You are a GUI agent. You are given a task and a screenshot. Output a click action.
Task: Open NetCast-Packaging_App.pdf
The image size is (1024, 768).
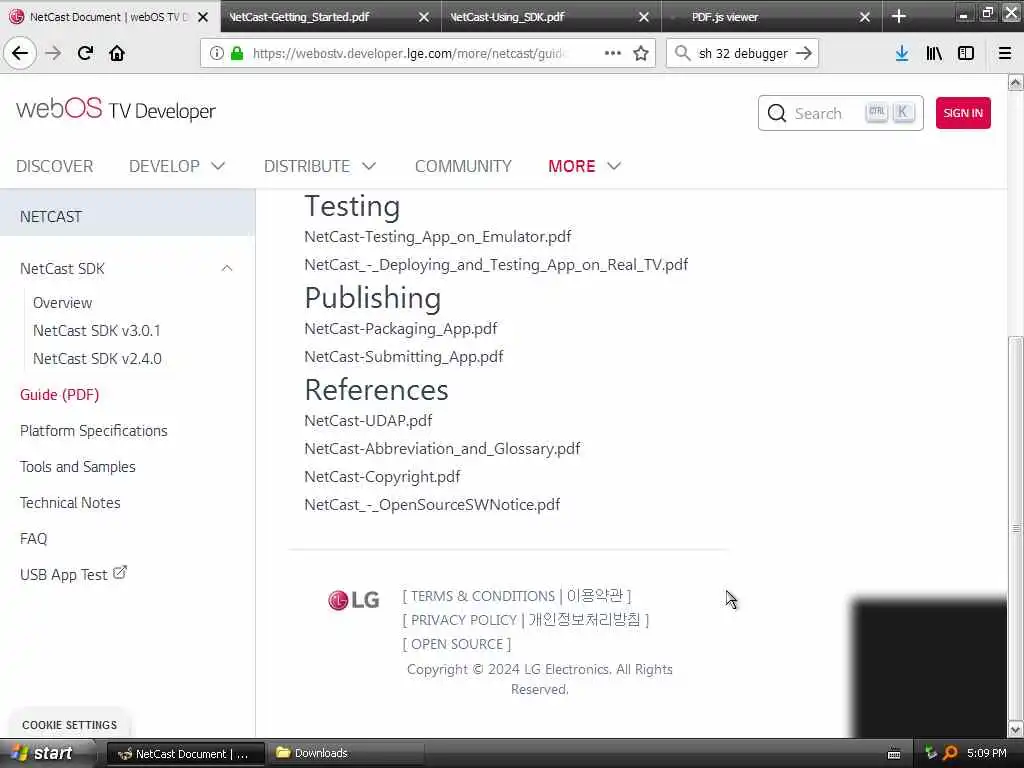click(x=400, y=328)
